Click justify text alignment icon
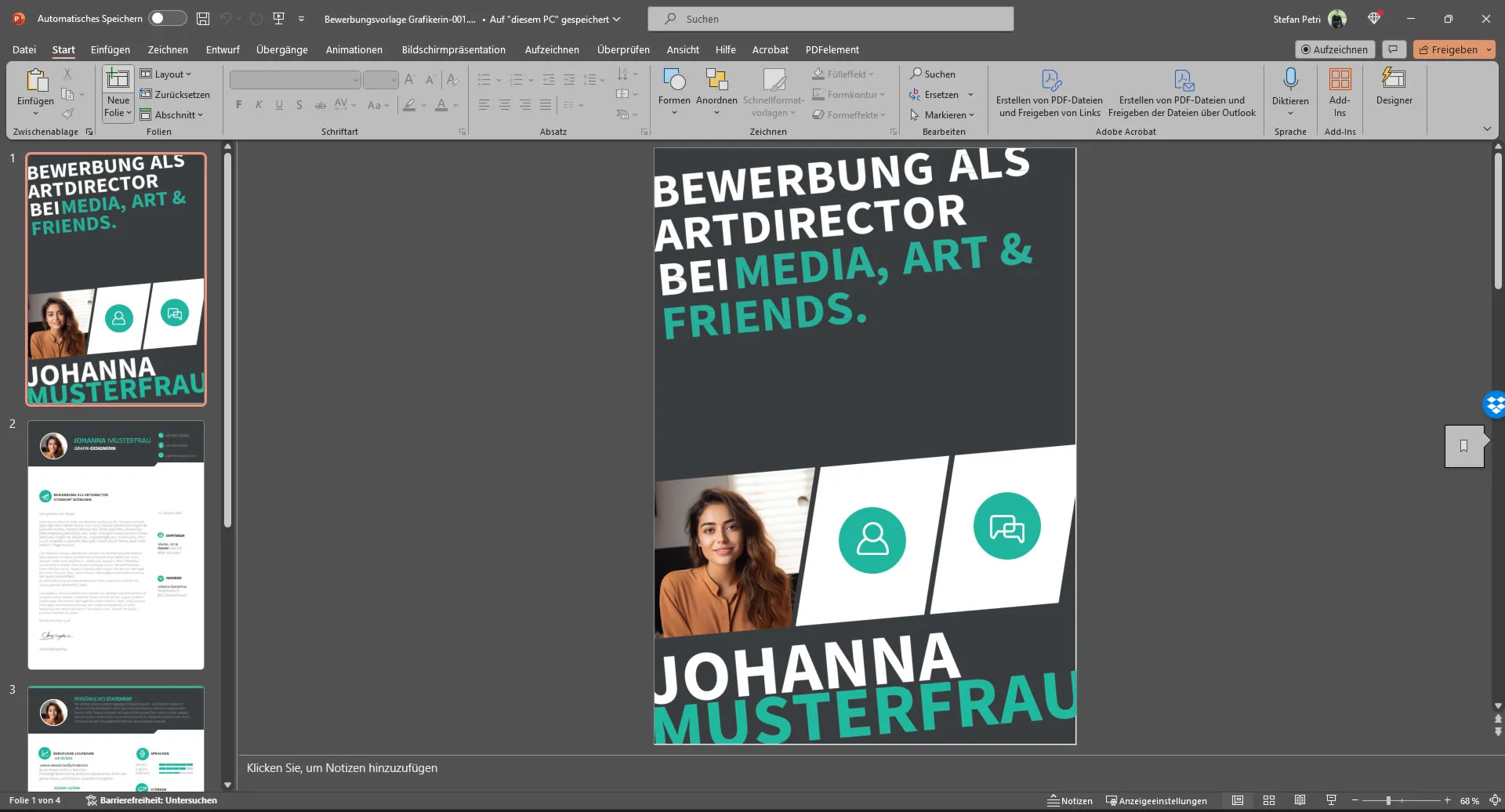 [546, 105]
